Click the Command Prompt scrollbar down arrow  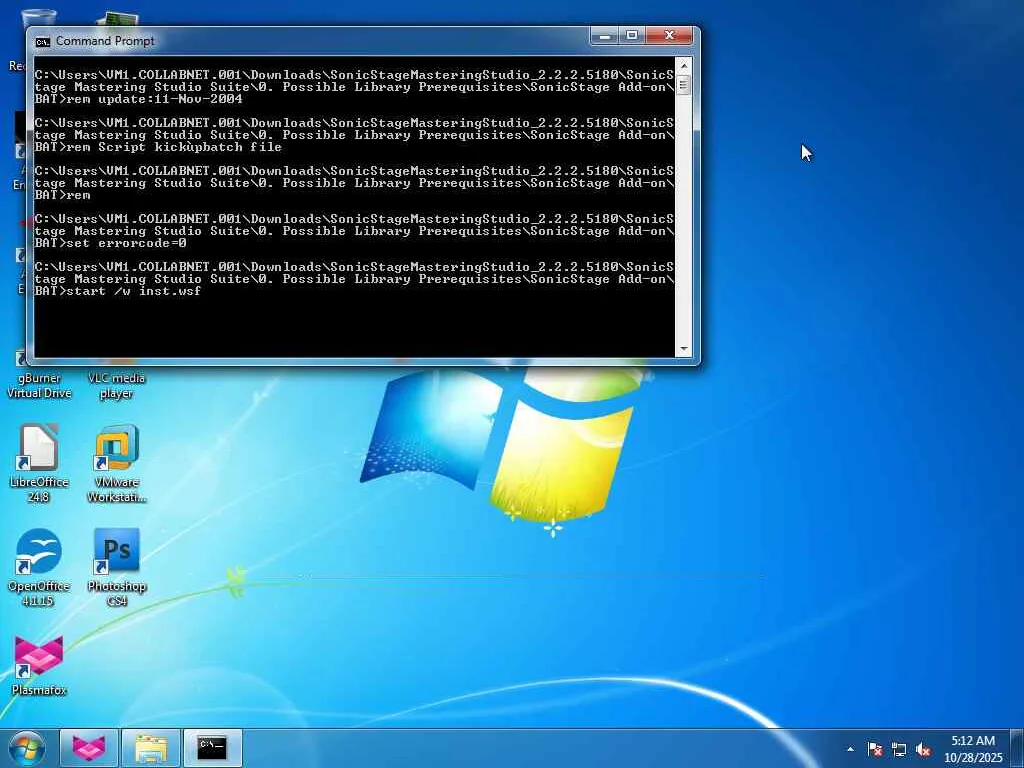click(684, 349)
